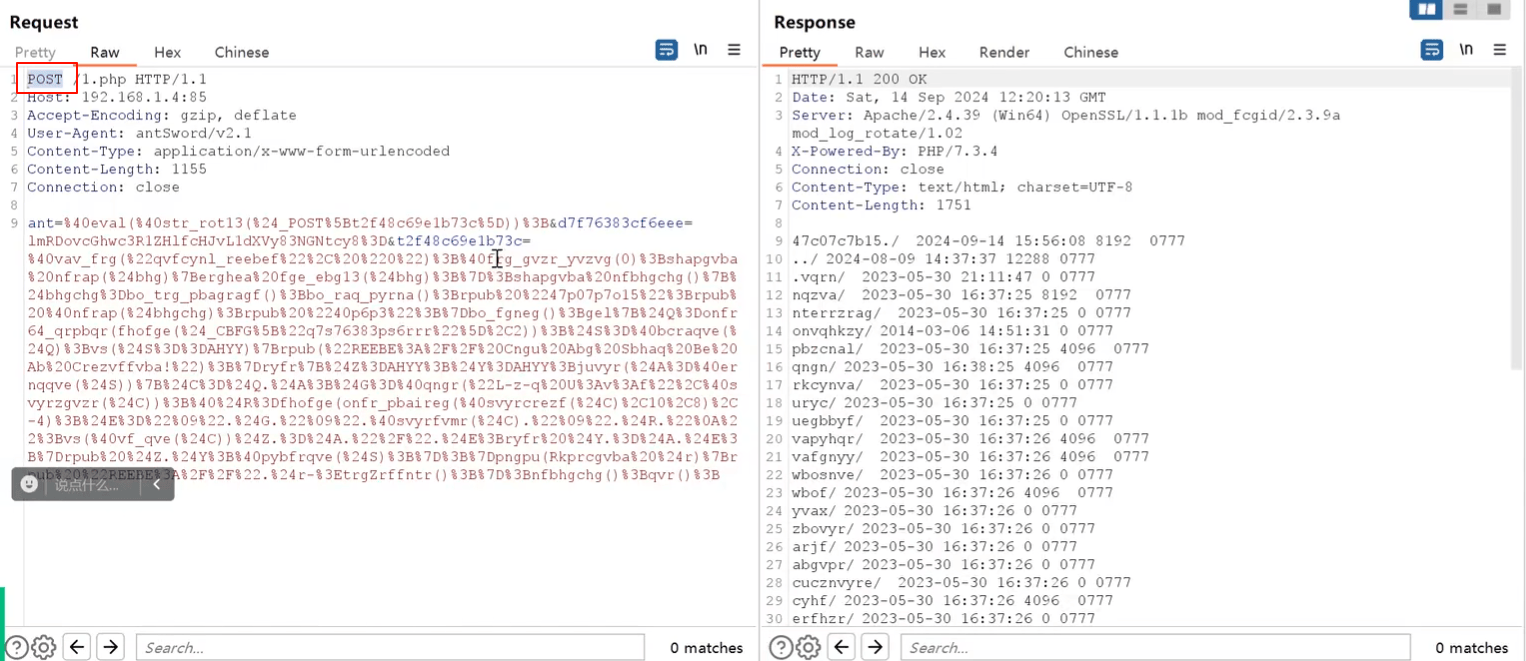Toggle non-printable \n characters in Request panel
Viewport: 1526px width, 661px height.
pyautogui.click(x=701, y=50)
